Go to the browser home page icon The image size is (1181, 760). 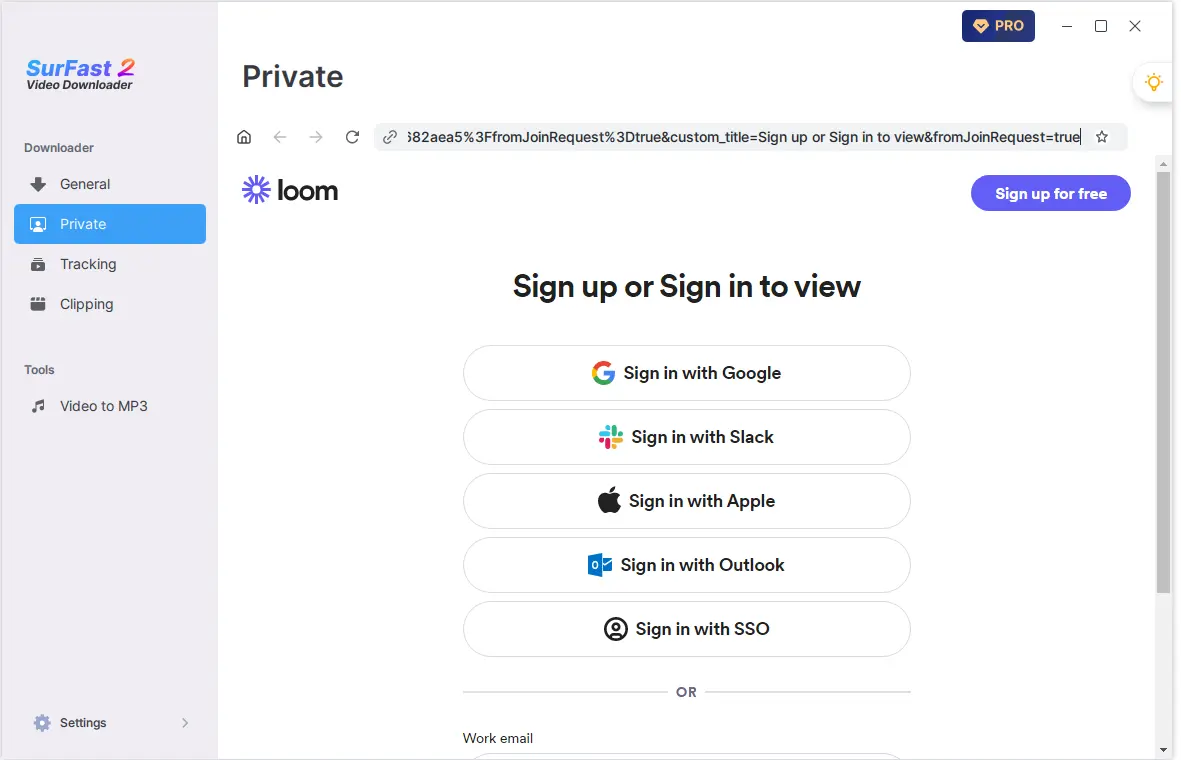coord(244,137)
